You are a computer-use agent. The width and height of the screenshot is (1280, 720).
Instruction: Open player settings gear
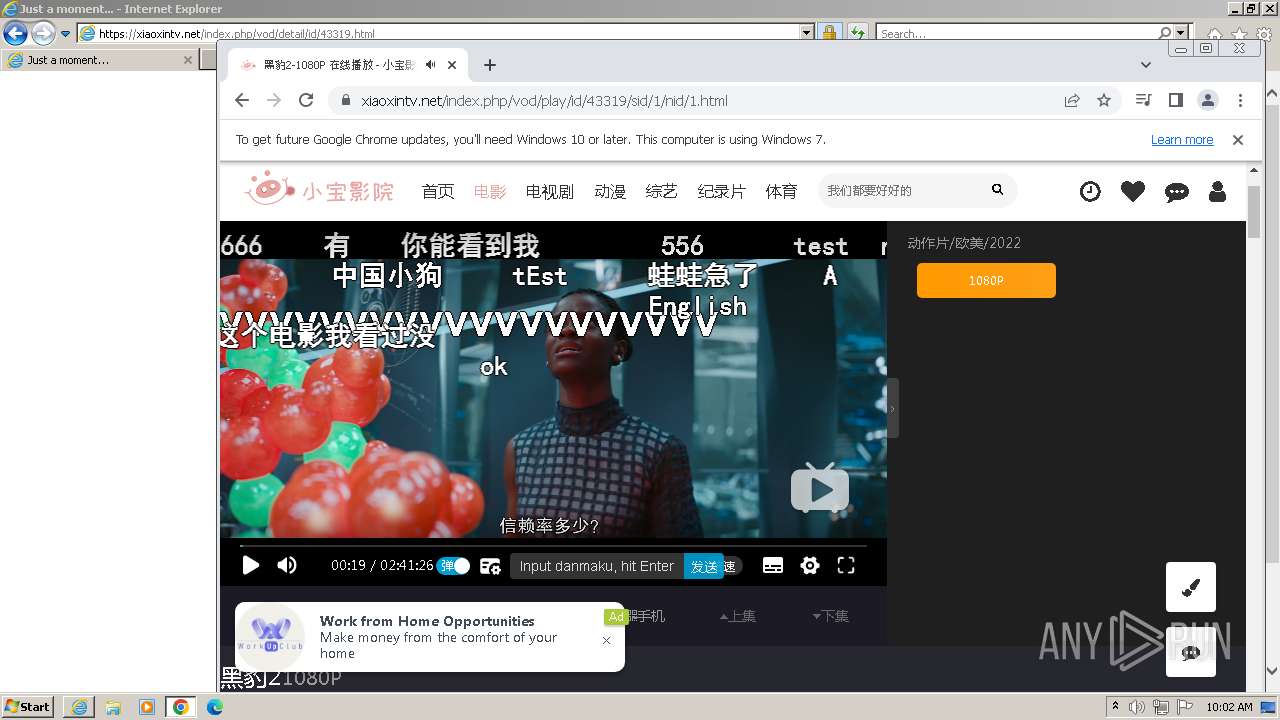(x=810, y=565)
